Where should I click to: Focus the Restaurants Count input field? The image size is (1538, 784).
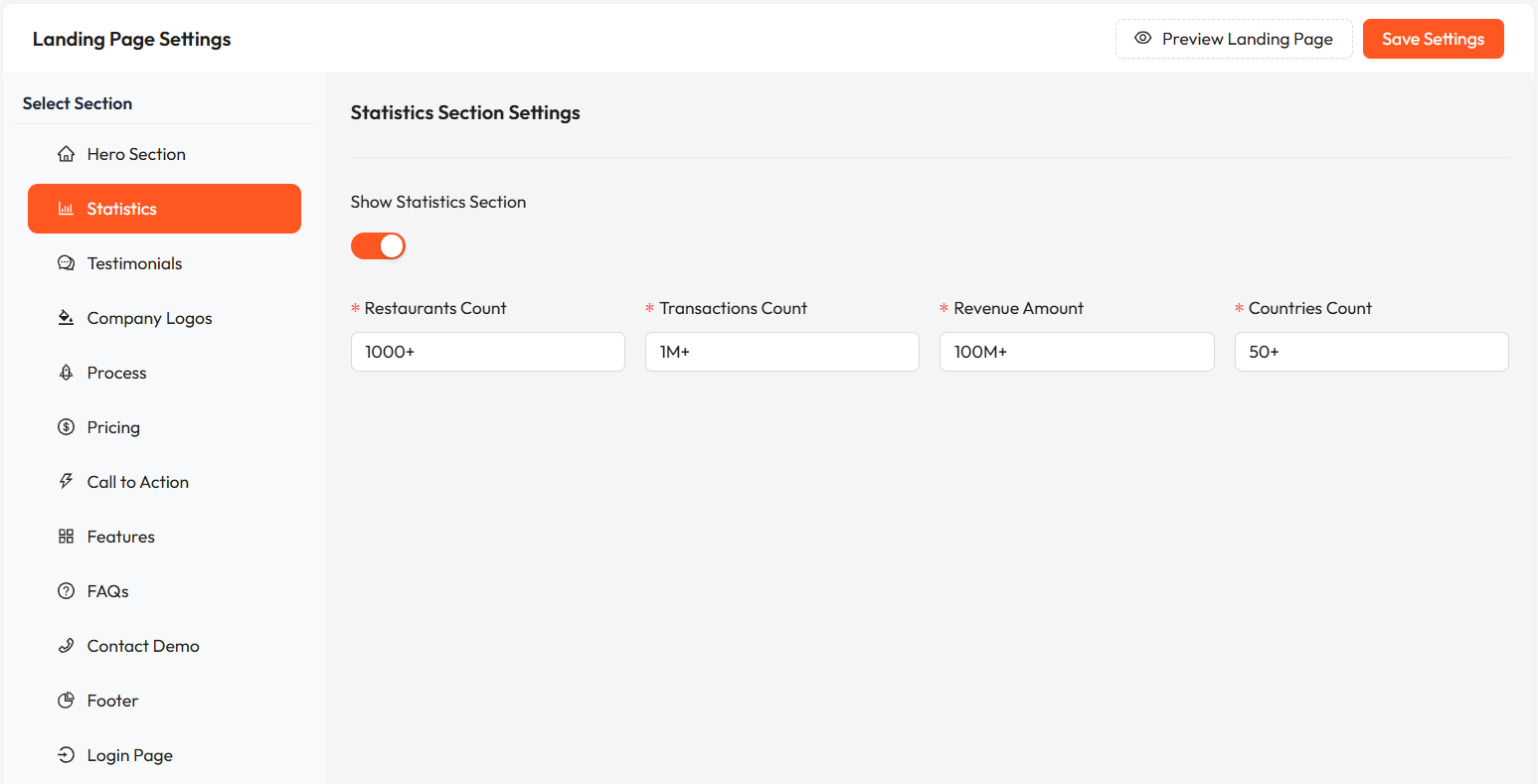(x=488, y=352)
